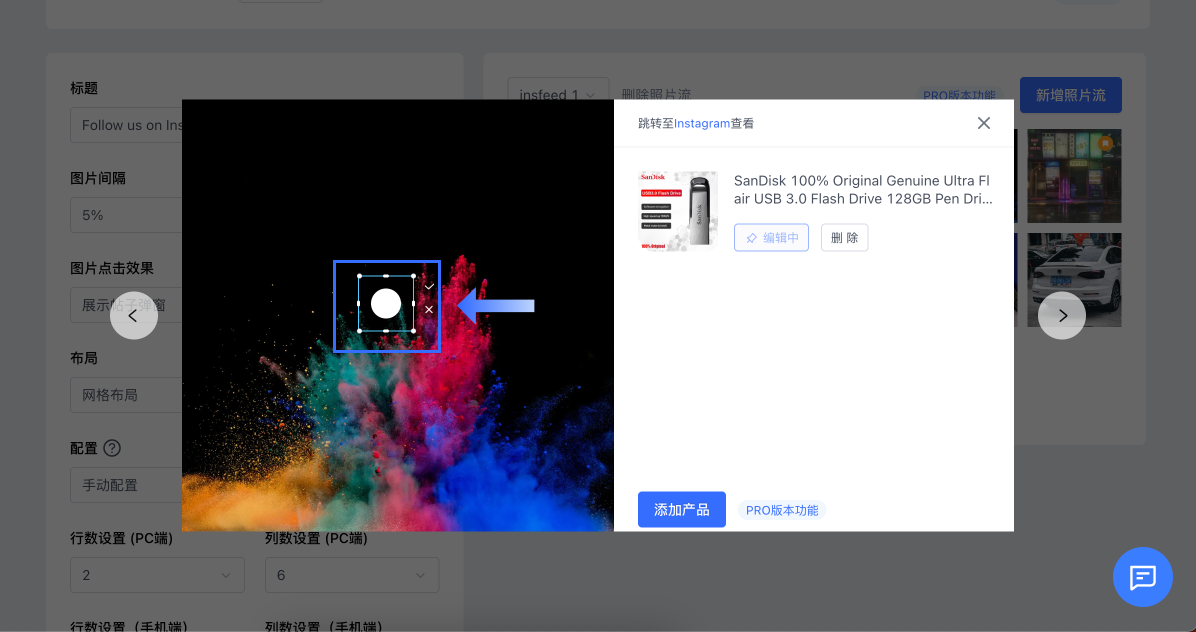Click the 新增照片流 button
Image resolution: width=1196 pixels, height=632 pixels.
pyautogui.click(x=1070, y=95)
